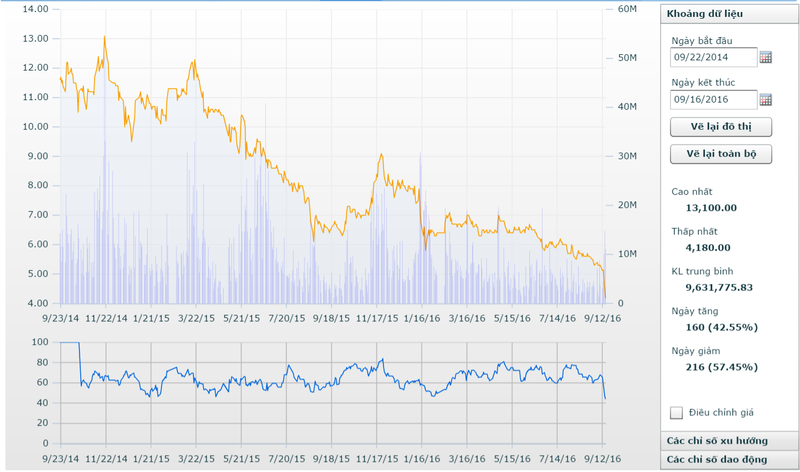800x472 pixels.
Task: Open calendar picker for Ngày bắt đầu
Action: (x=766, y=57)
